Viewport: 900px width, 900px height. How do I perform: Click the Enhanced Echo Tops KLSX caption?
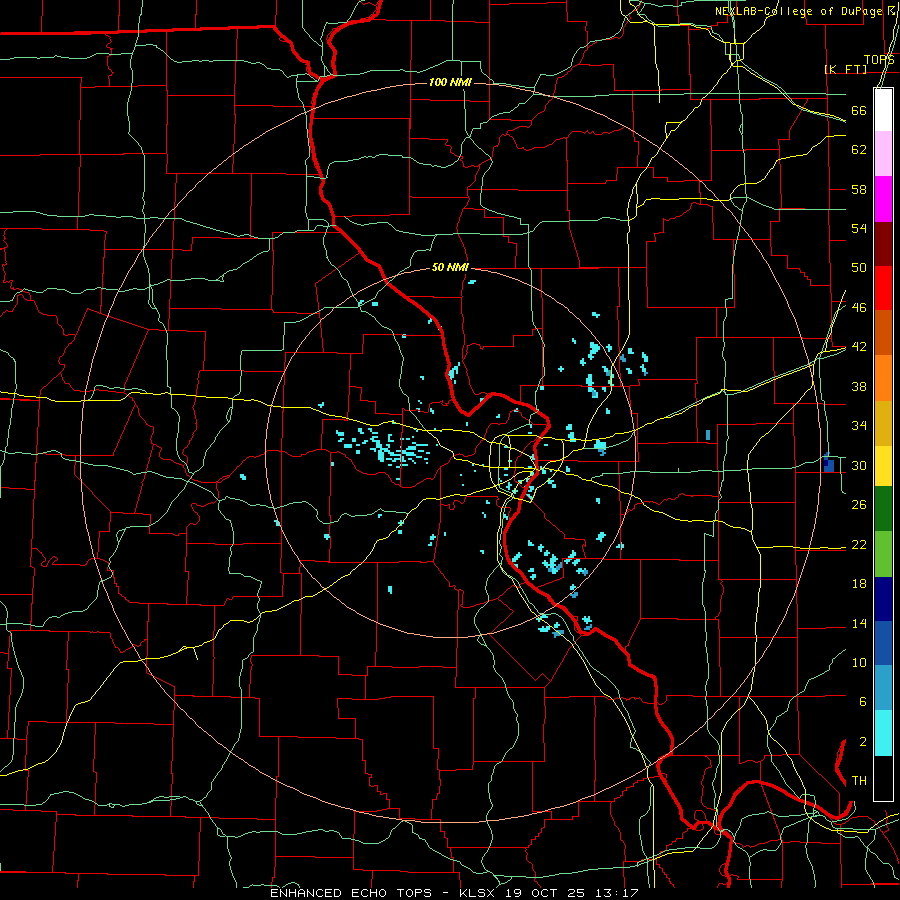click(x=455, y=893)
